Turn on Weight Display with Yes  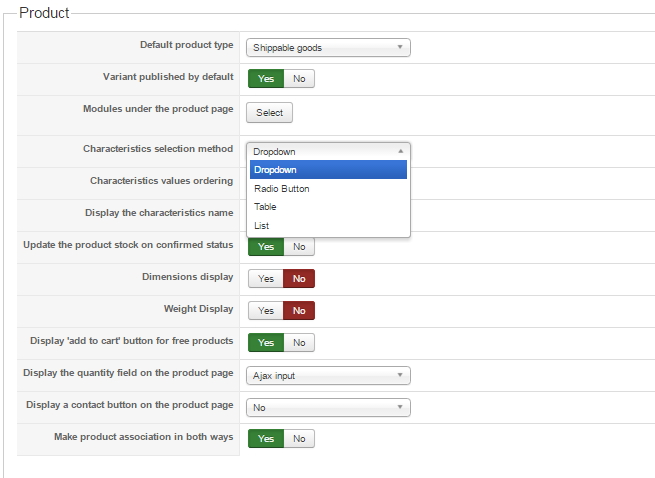pyautogui.click(x=266, y=311)
